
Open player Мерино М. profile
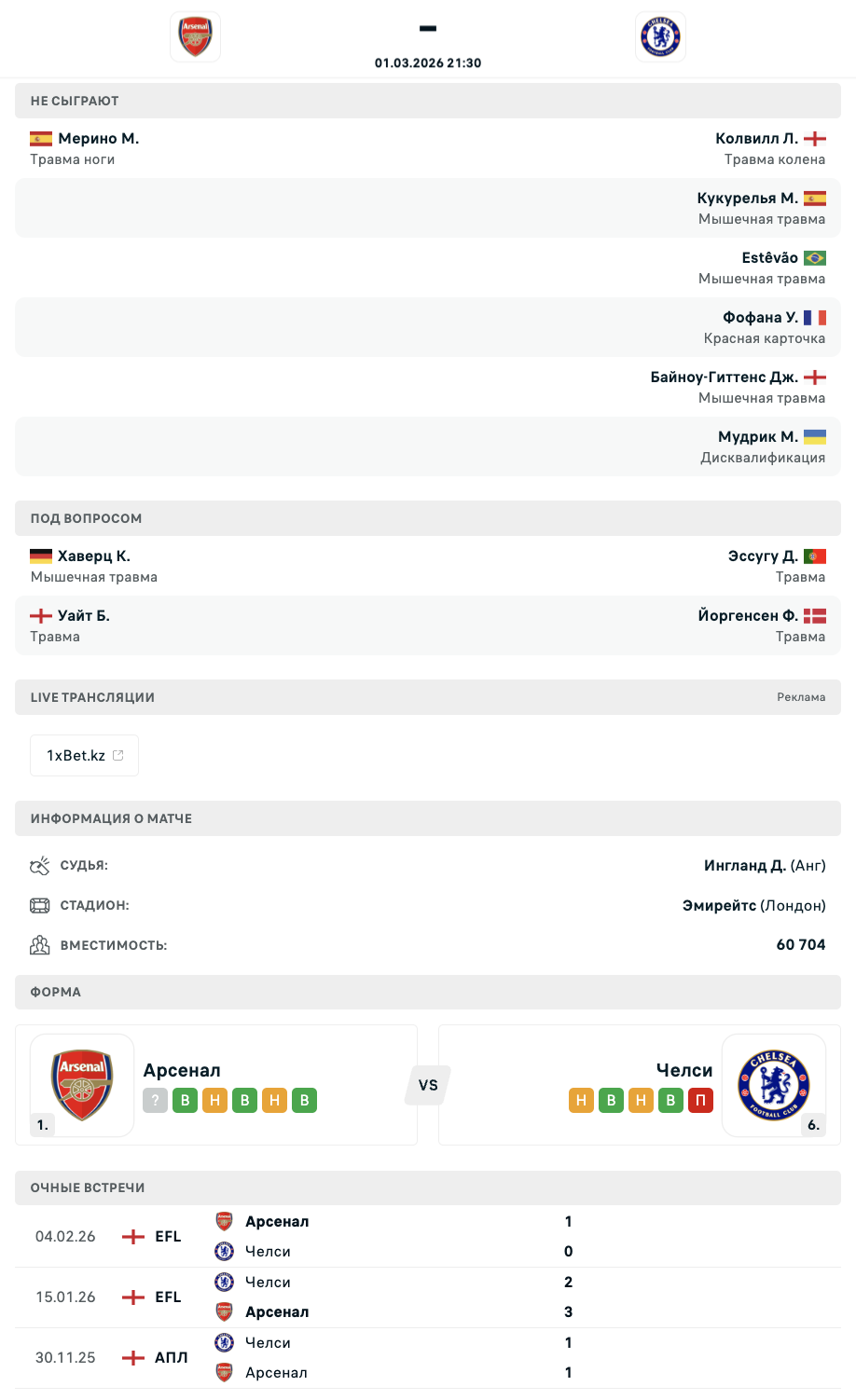point(98,139)
